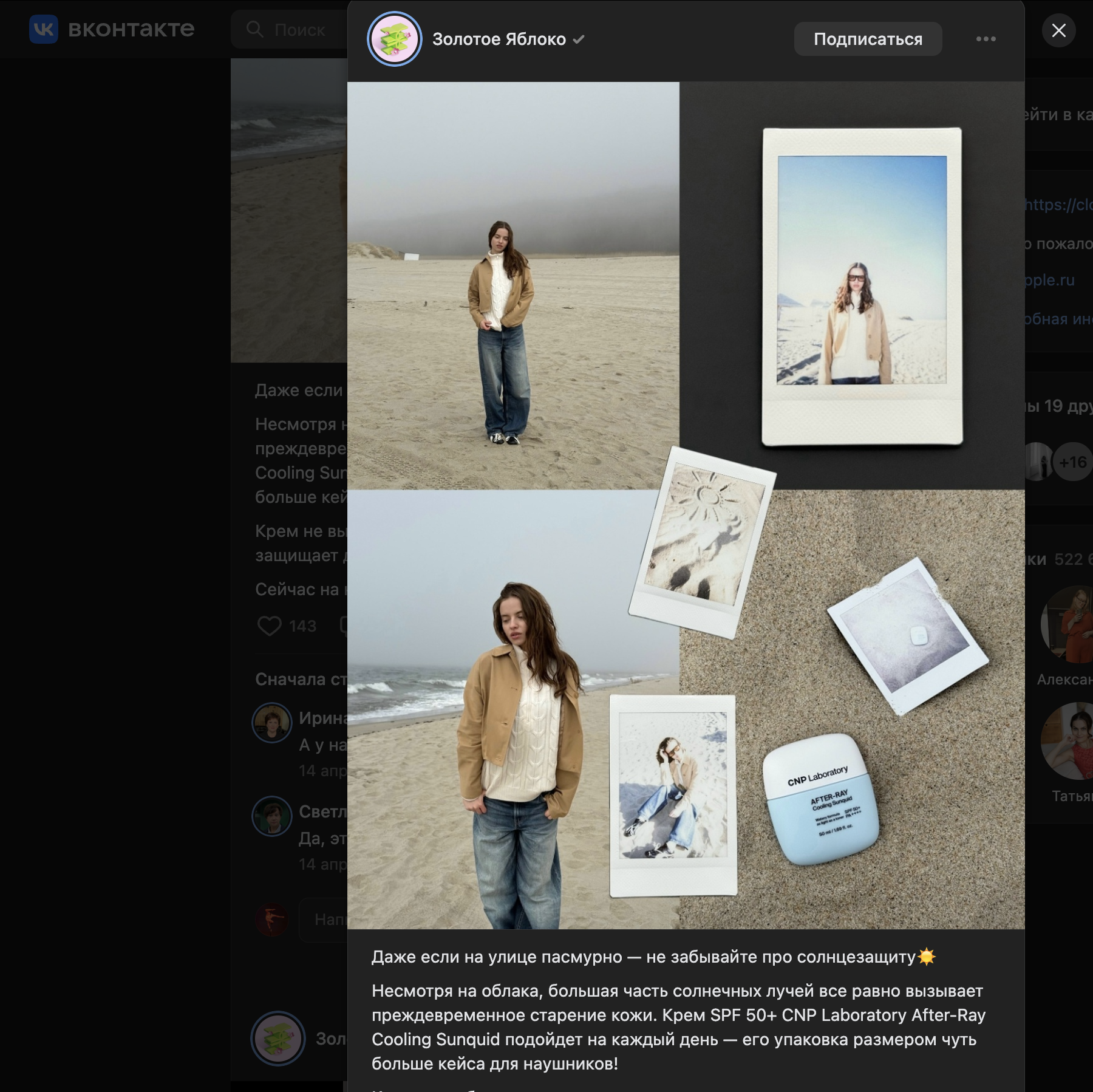Close the post viewer with X
The height and width of the screenshot is (1092, 1093).
click(x=1058, y=30)
